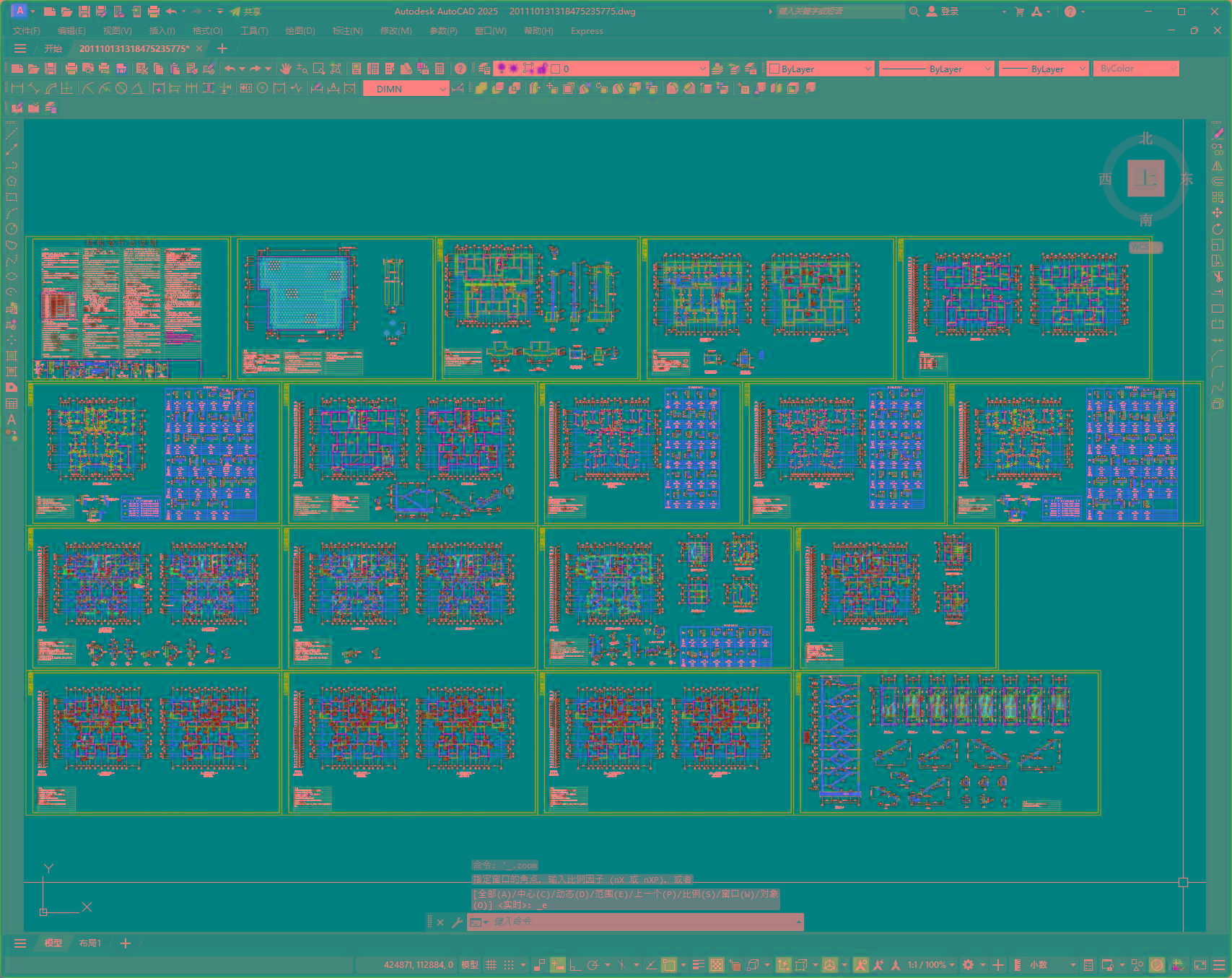The height and width of the screenshot is (978, 1232).
Task: Open the 文件(F) menu
Action: click(x=27, y=31)
